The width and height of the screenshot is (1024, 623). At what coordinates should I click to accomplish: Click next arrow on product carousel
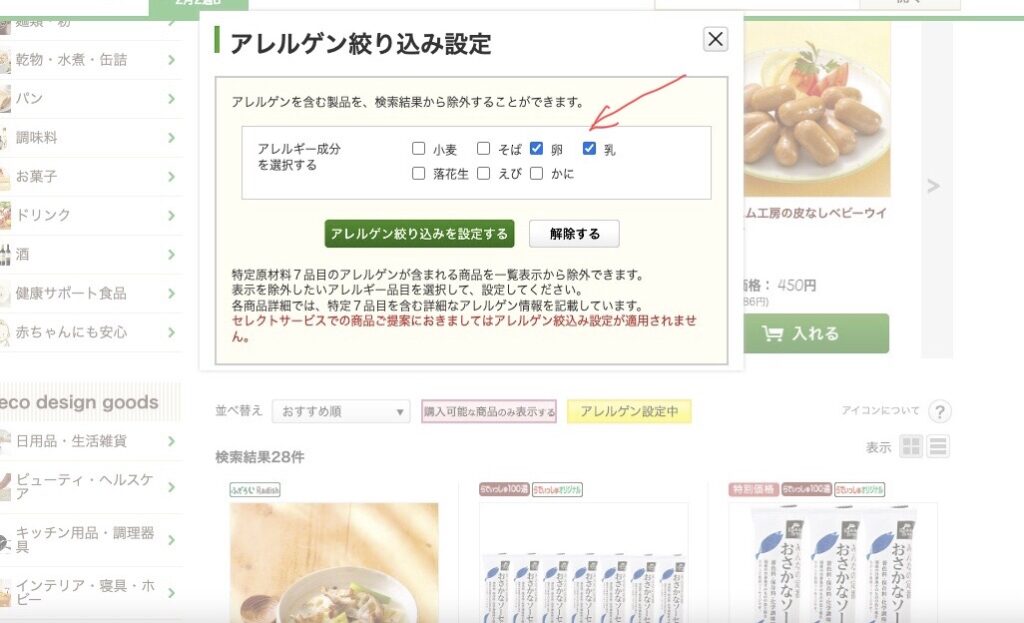click(x=933, y=187)
